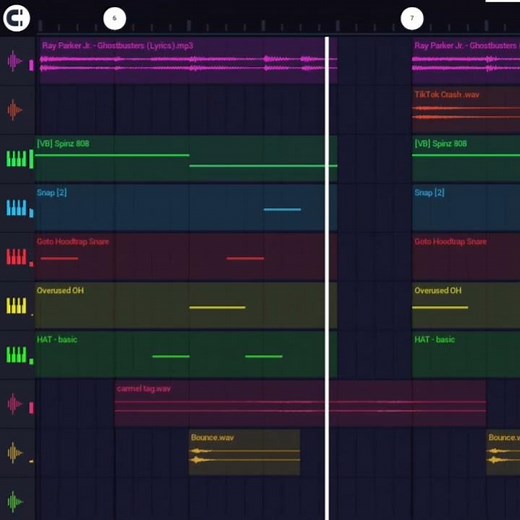Click the magnet snap icon at top-left
520x520 pixels.
coord(16,18)
